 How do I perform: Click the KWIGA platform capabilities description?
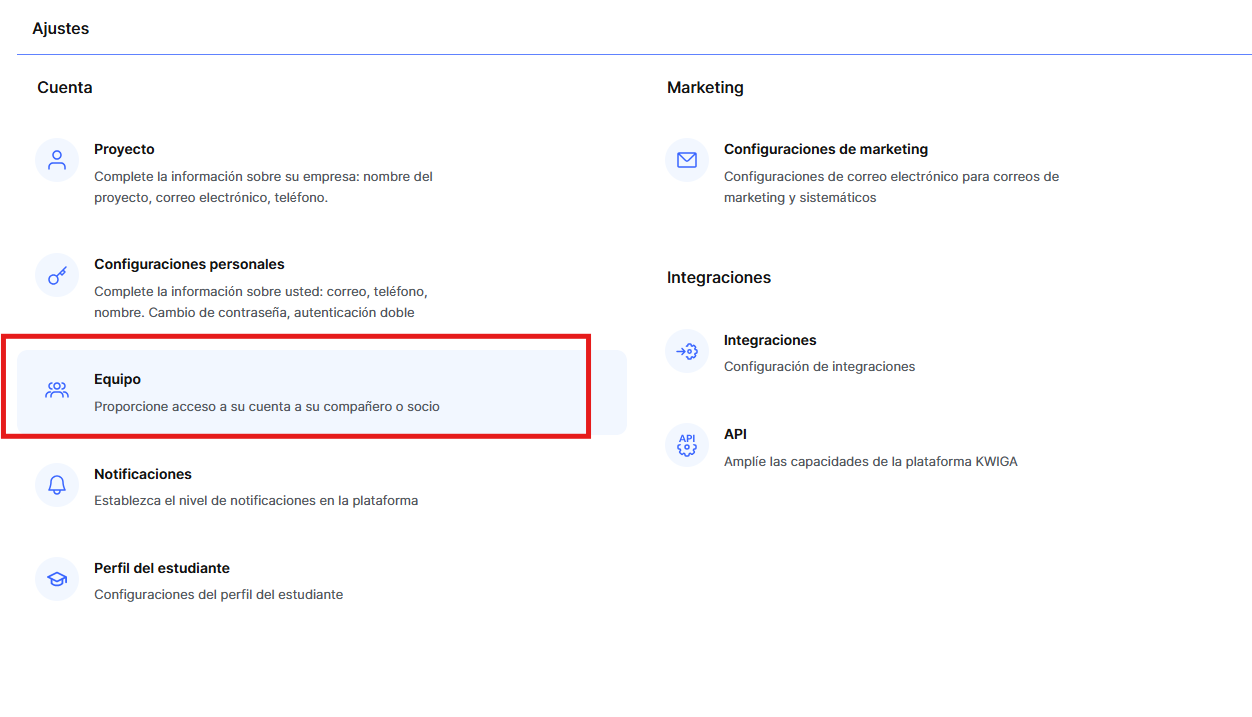coord(870,461)
